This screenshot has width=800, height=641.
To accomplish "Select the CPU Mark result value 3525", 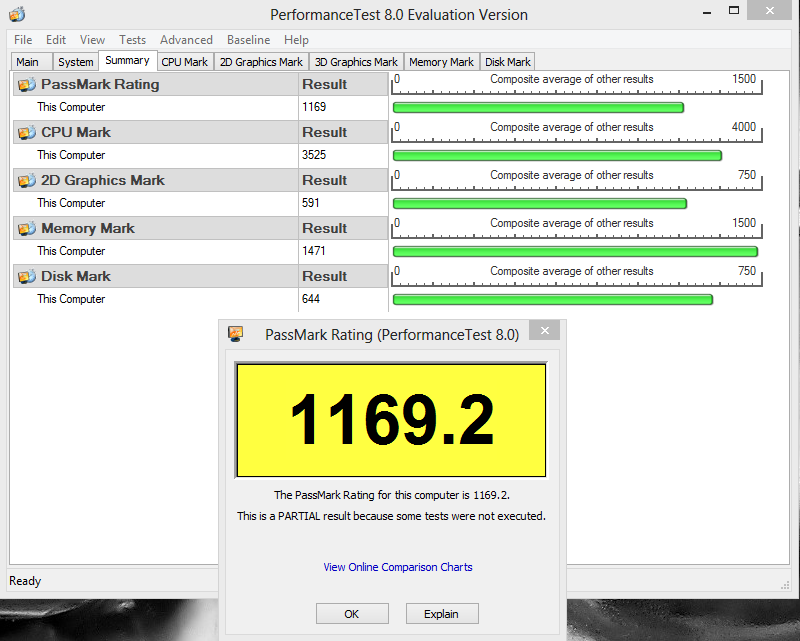I will coord(314,155).
